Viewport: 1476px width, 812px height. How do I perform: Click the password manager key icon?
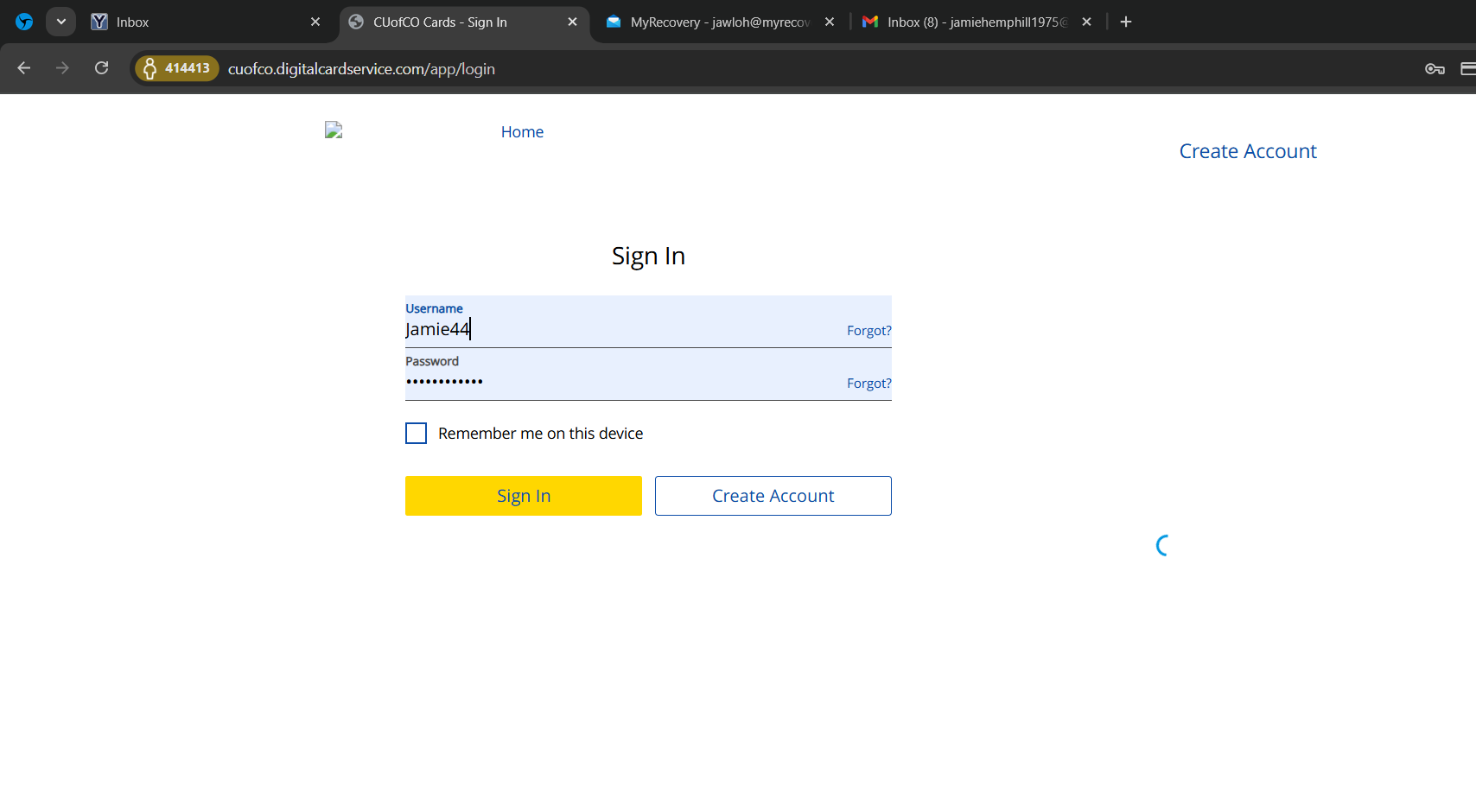[x=1435, y=69]
